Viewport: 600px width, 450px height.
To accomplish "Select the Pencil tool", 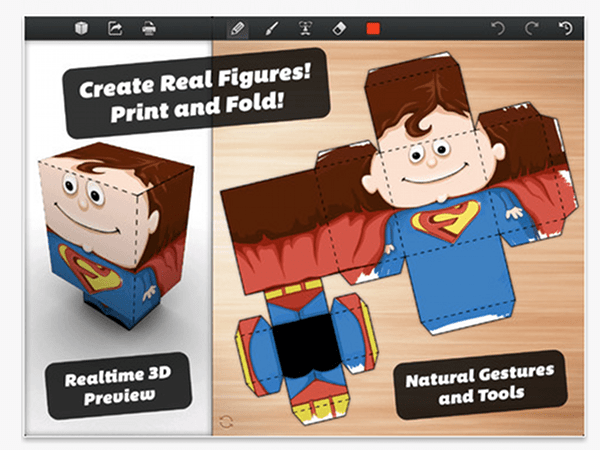I will pyautogui.click(x=237, y=29).
